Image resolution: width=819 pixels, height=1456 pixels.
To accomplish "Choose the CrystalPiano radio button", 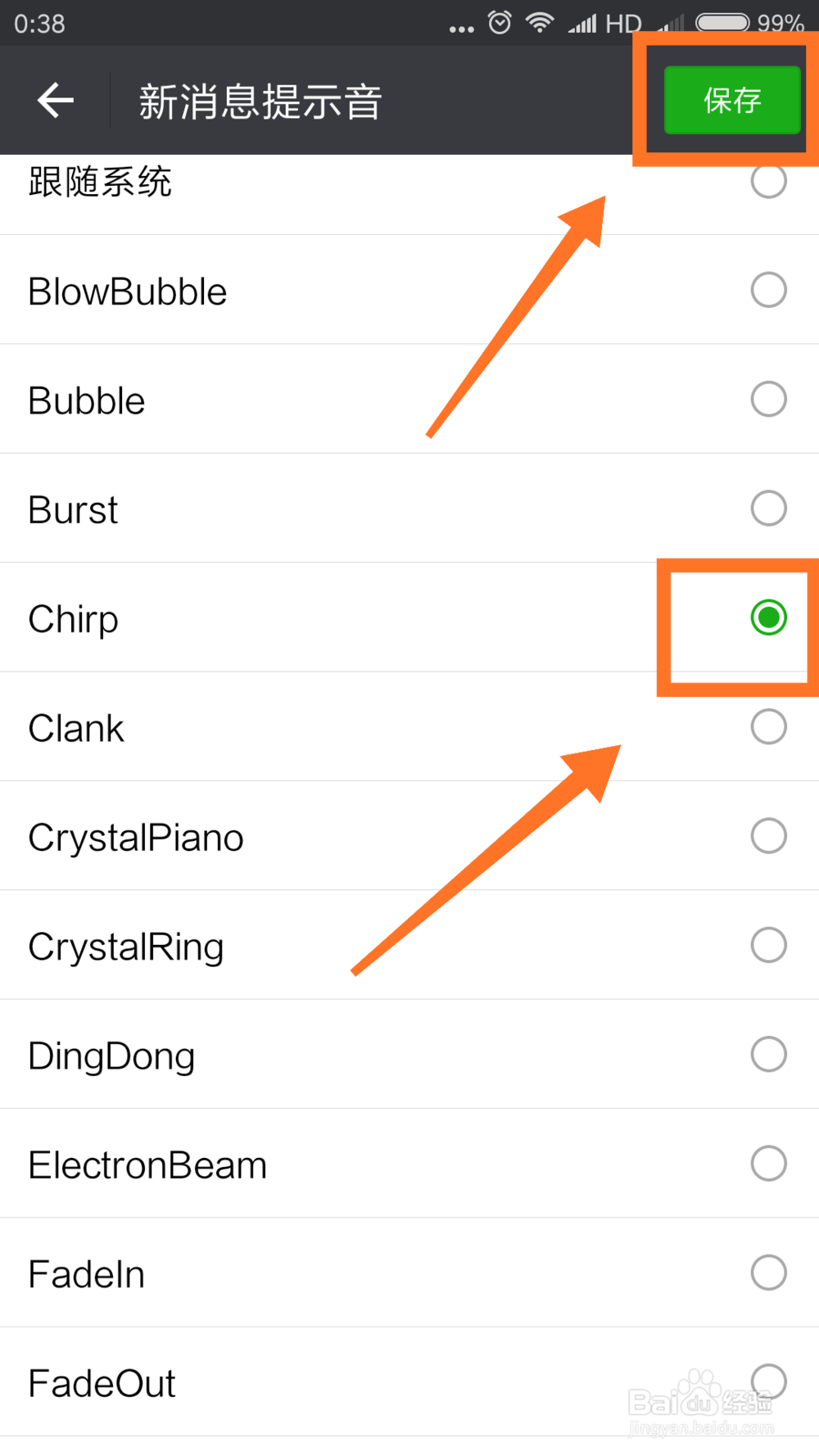I will (768, 835).
